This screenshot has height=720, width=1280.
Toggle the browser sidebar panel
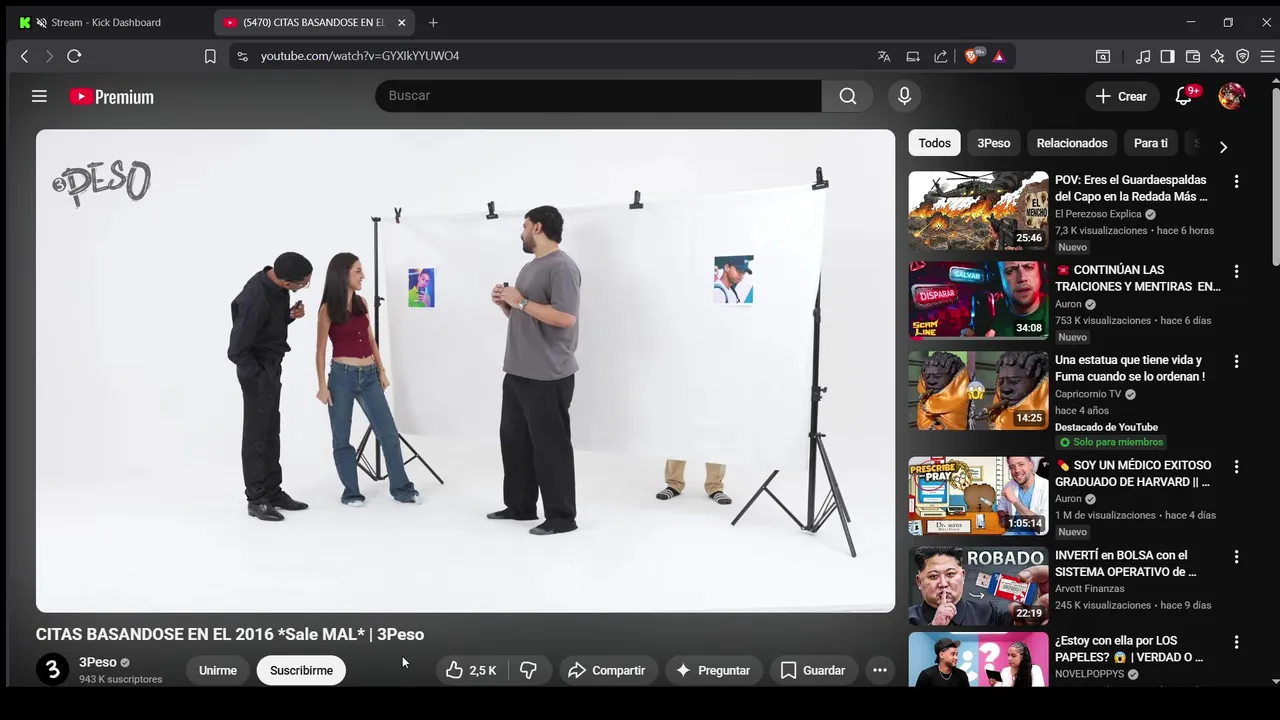[x=1167, y=56]
